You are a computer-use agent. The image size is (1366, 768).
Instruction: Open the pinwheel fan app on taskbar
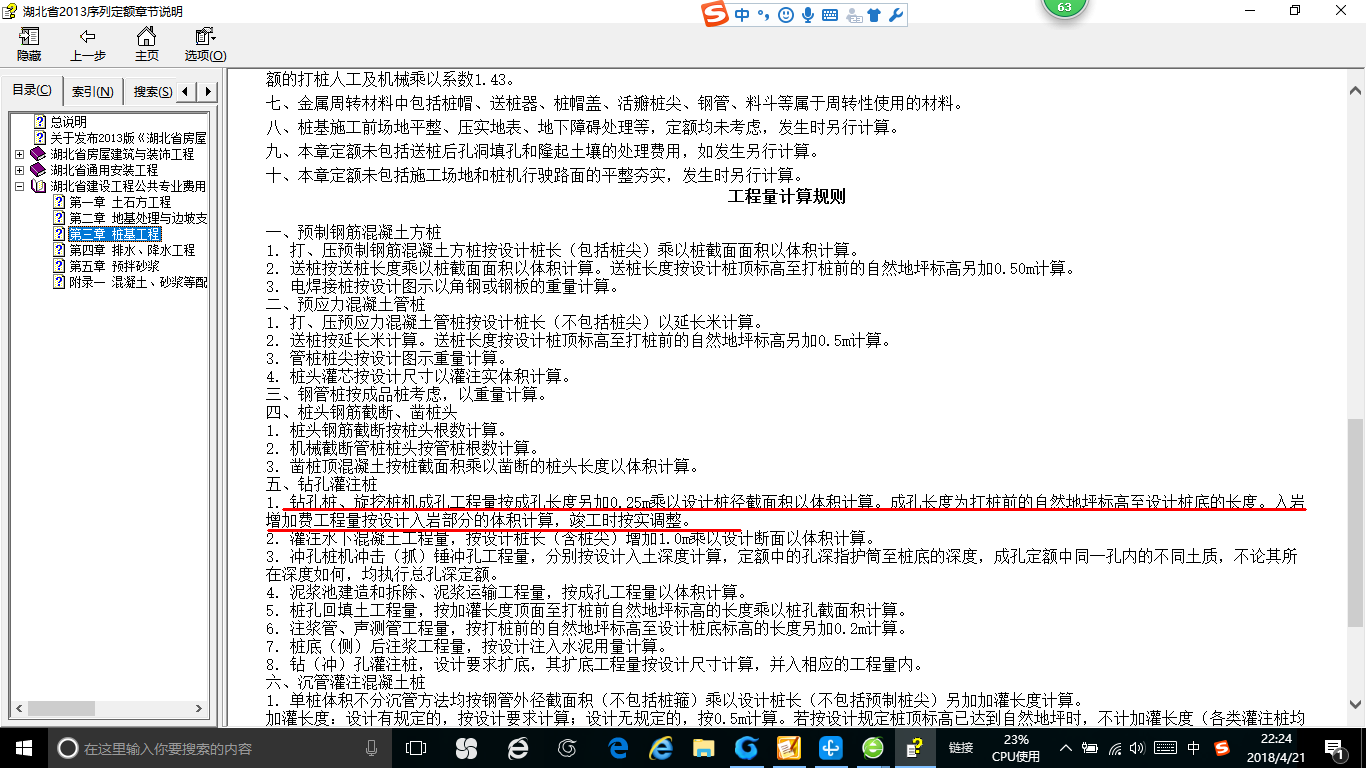(x=466, y=748)
